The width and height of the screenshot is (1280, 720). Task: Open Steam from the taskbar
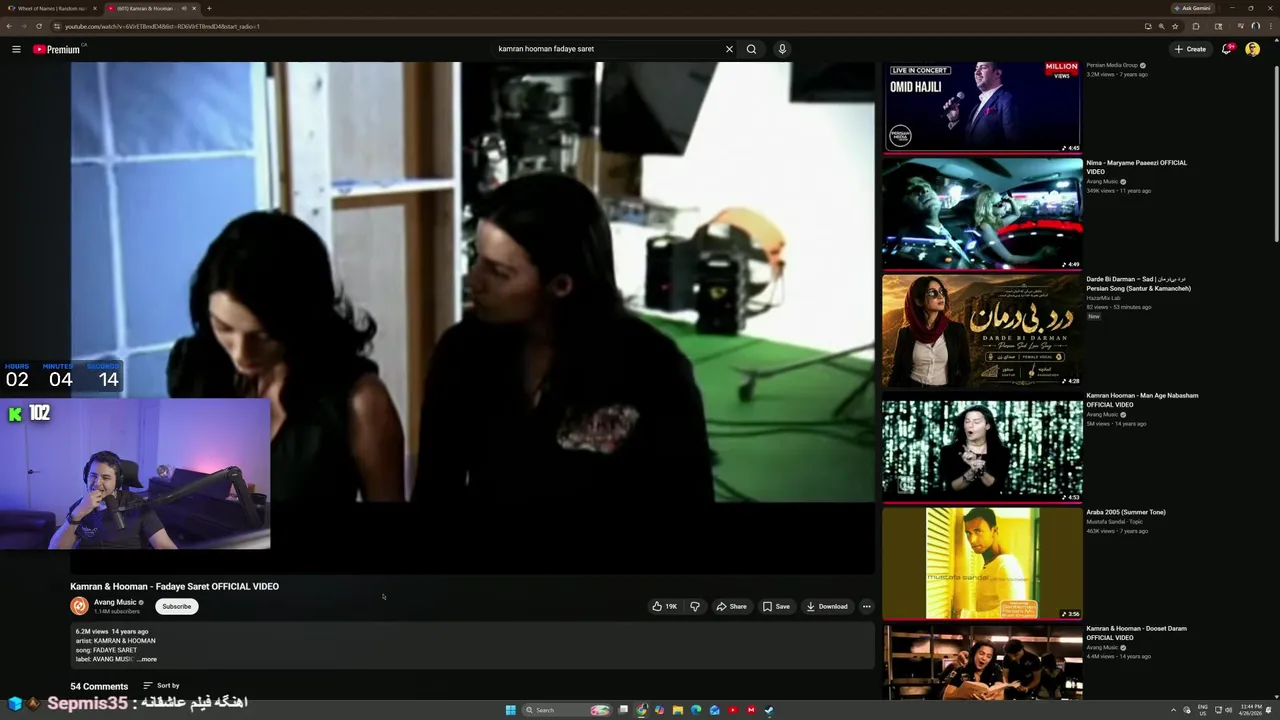coord(769,710)
